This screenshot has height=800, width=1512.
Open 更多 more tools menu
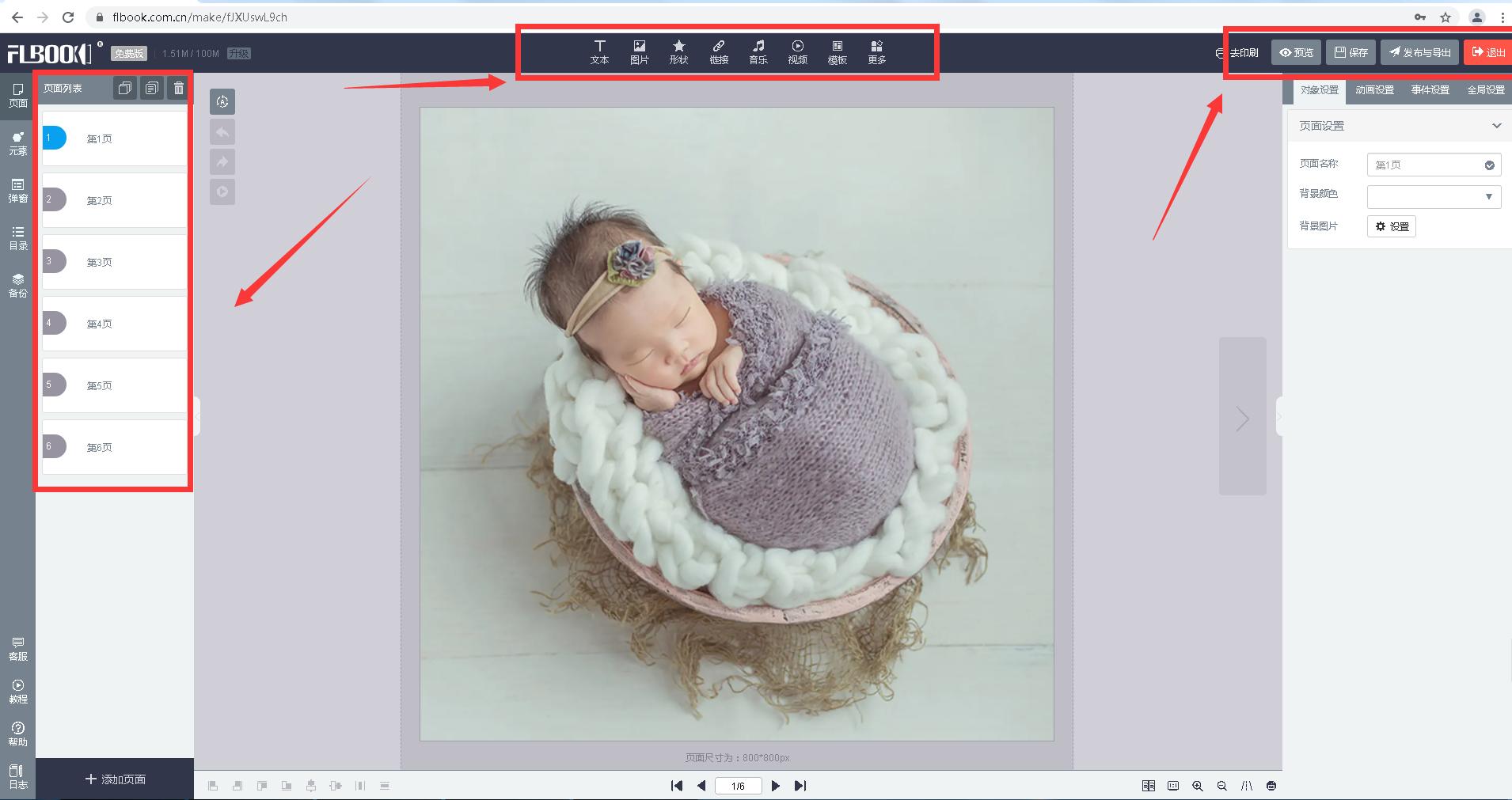pyautogui.click(x=876, y=52)
